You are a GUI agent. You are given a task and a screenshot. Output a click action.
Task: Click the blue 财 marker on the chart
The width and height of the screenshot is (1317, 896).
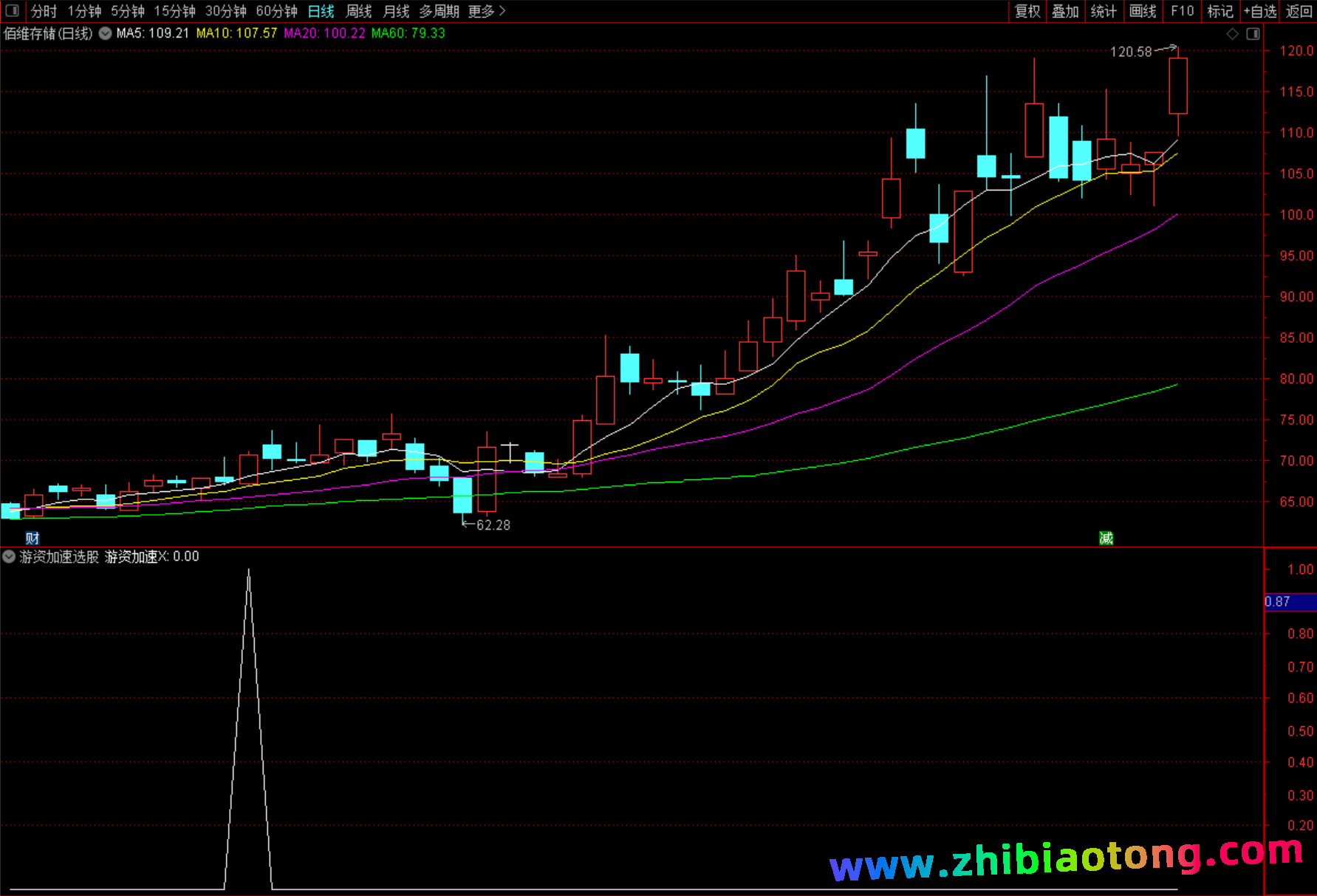(32, 538)
